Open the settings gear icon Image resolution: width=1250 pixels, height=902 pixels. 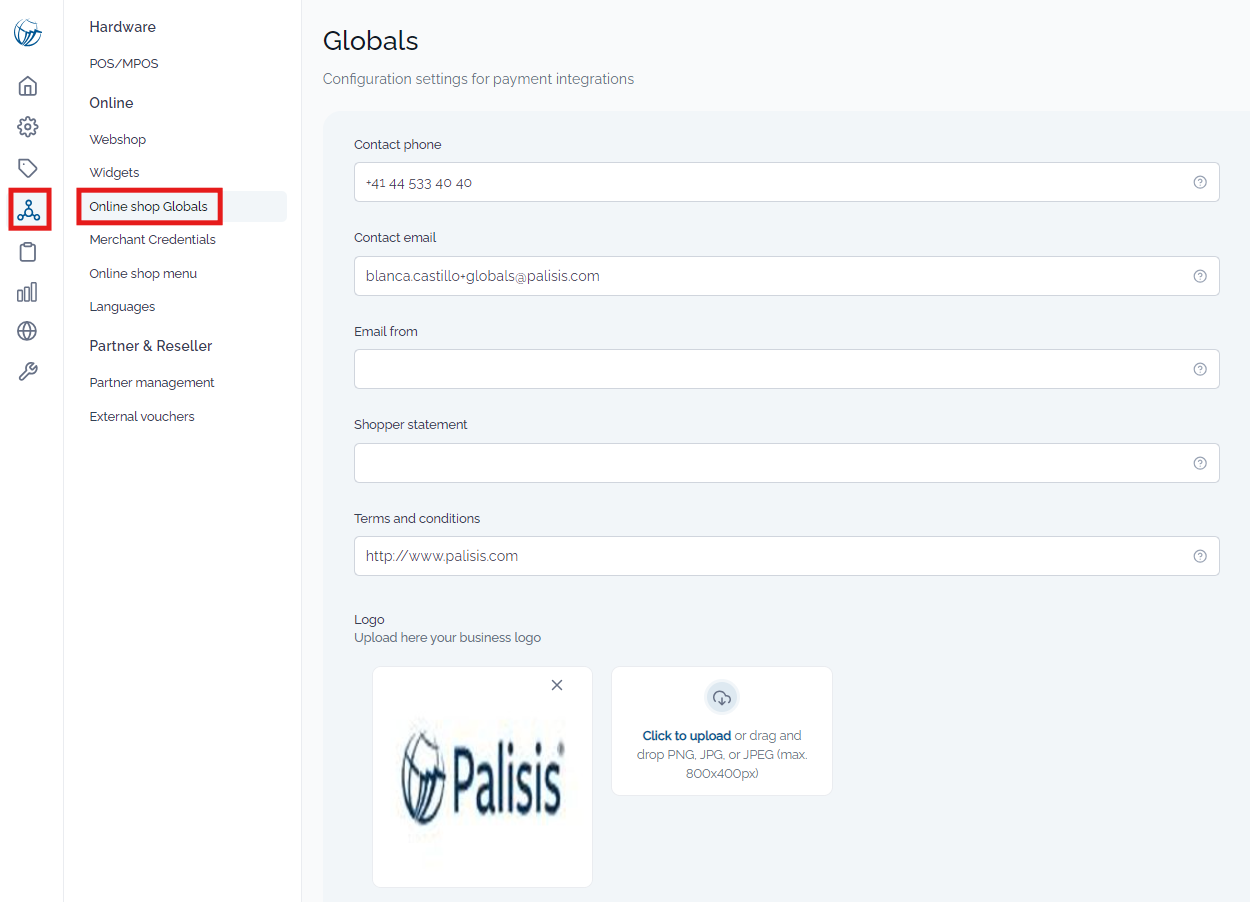coord(28,127)
